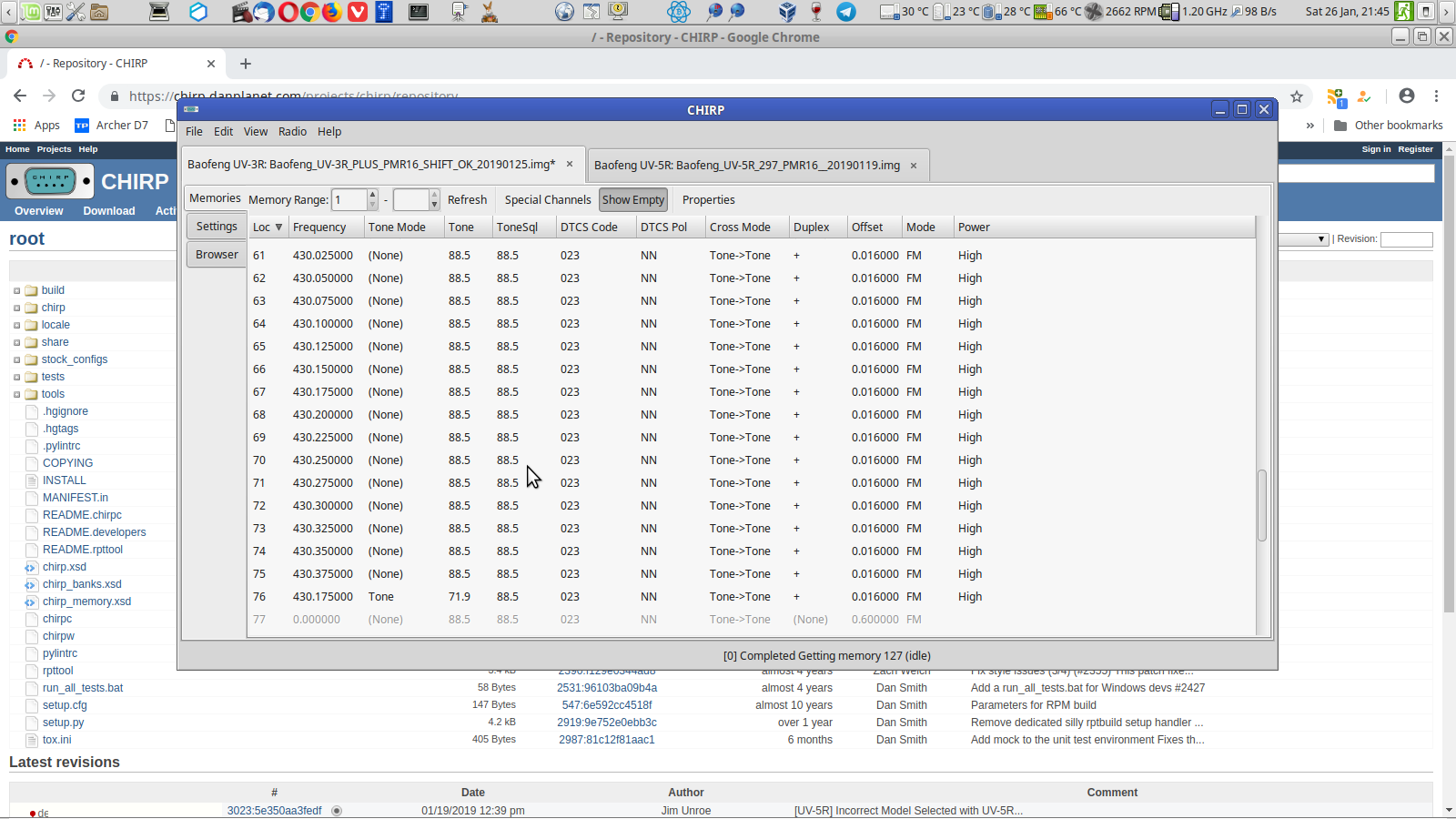Bookmark this page with the star icon
The image size is (1456, 819).
click(1297, 96)
